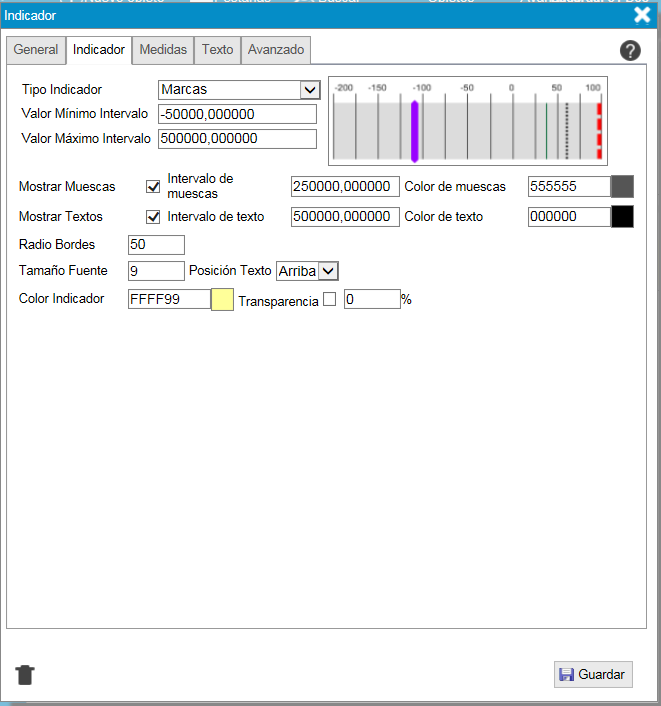Screen dimensions: 661x706
Task: Go to the Avanzado tab
Action: 276,50
